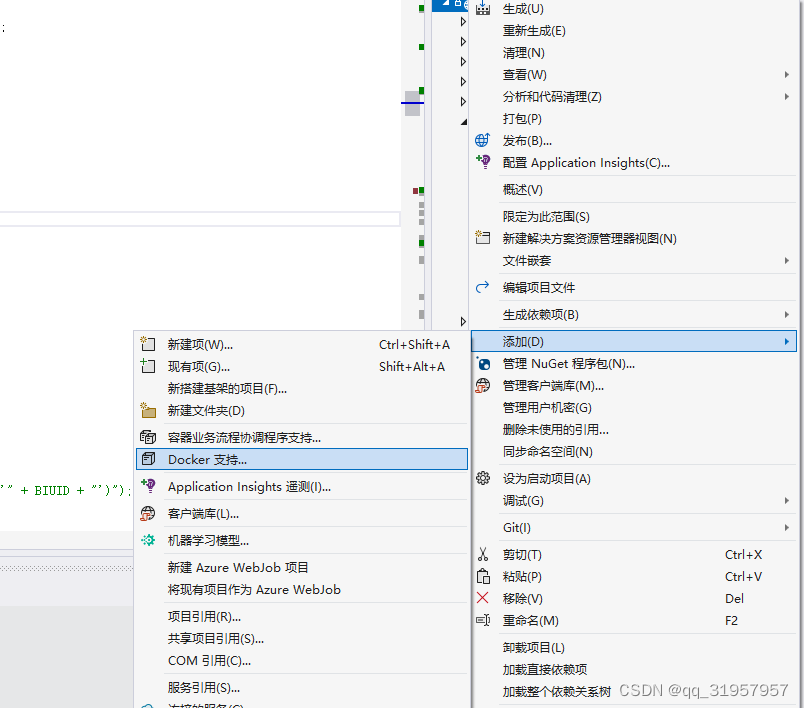Click the scissors icon next to 剪切(T)

[x=483, y=554]
